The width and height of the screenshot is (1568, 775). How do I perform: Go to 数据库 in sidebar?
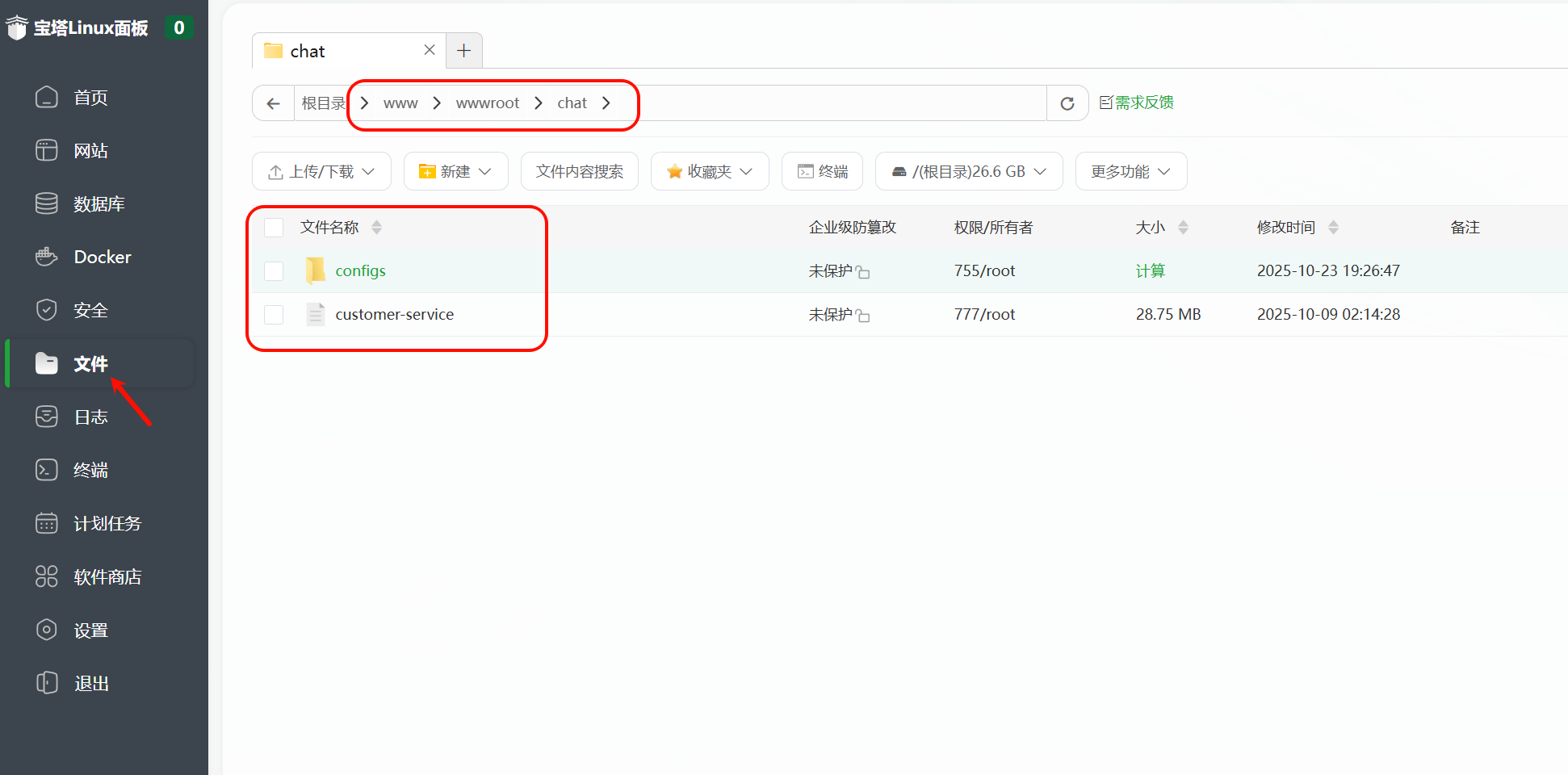click(x=99, y=203)
